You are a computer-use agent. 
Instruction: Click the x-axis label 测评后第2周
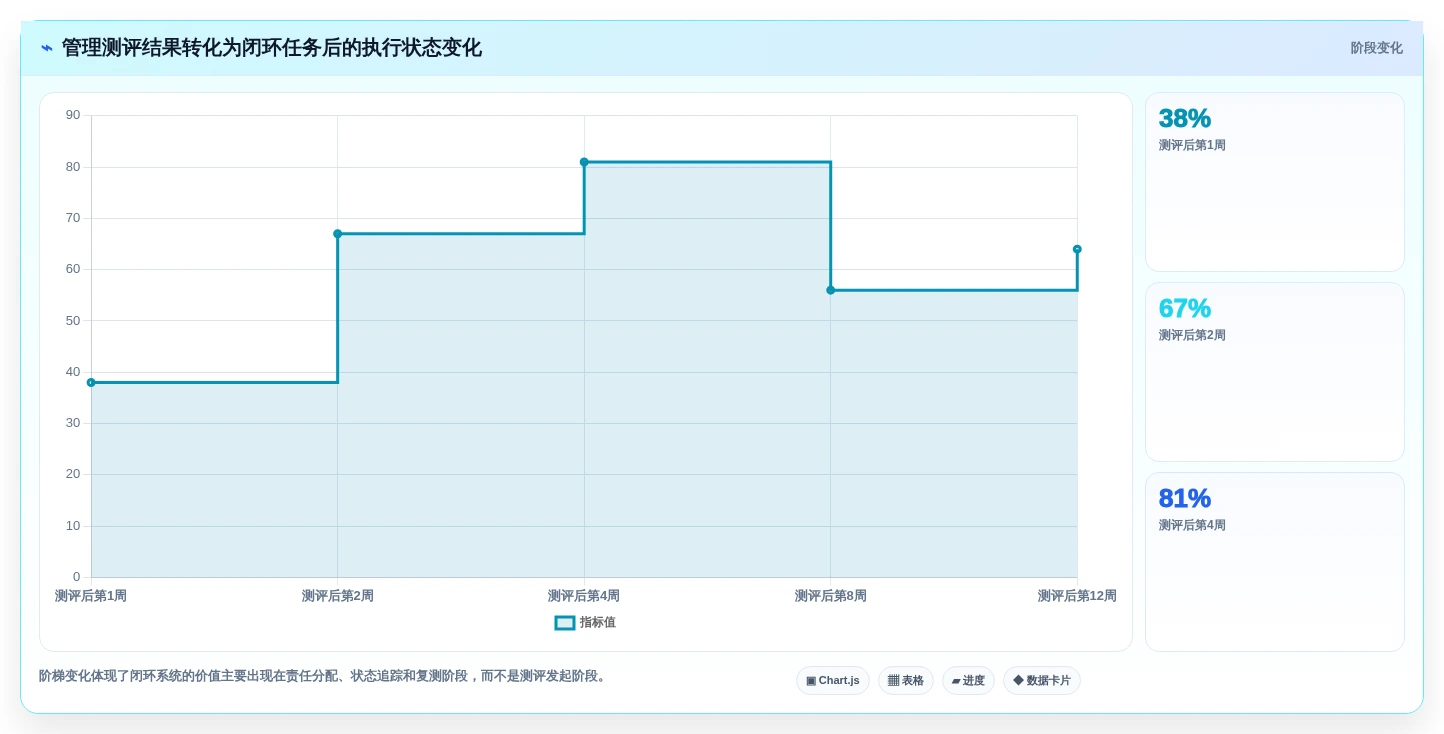click(x=337, y=596)
